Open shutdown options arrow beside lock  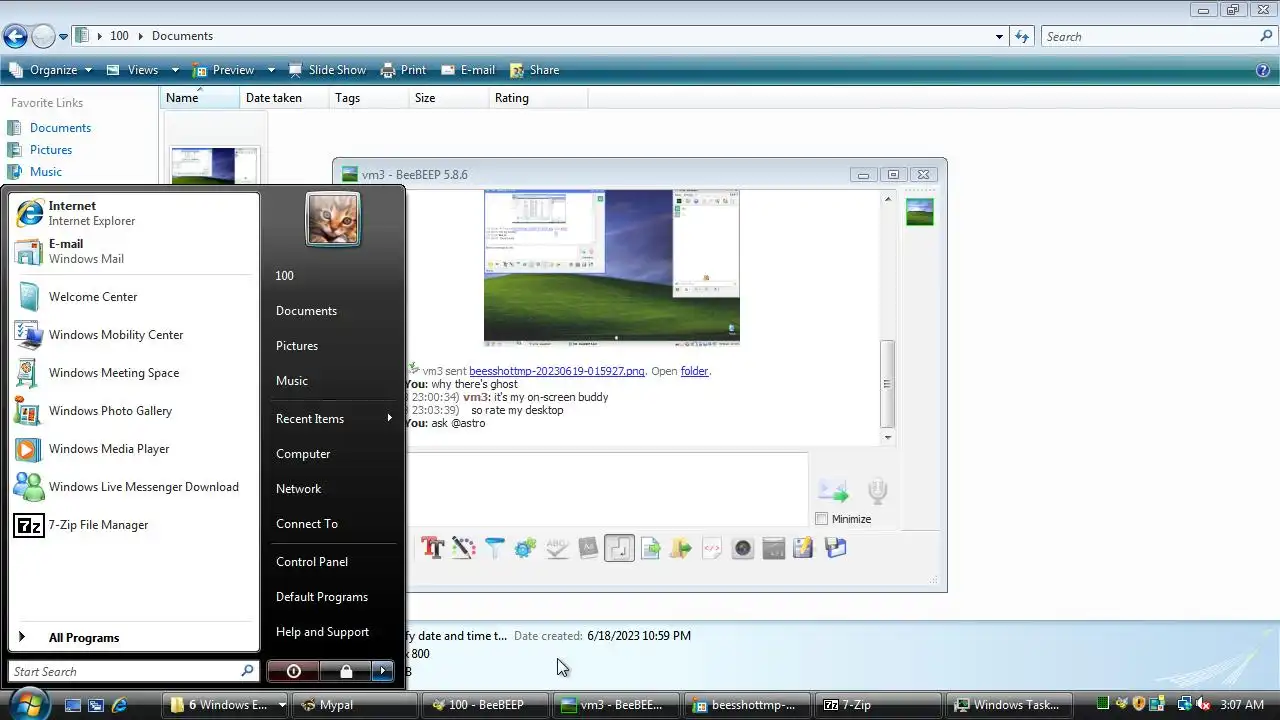(383, 671)
